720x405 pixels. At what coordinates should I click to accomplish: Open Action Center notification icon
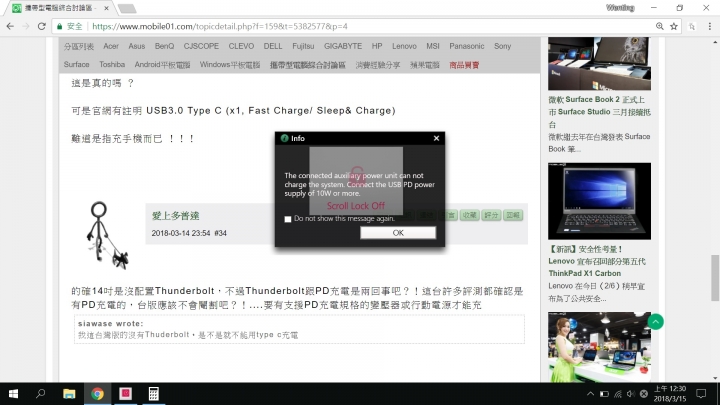[x=701, y=394]
